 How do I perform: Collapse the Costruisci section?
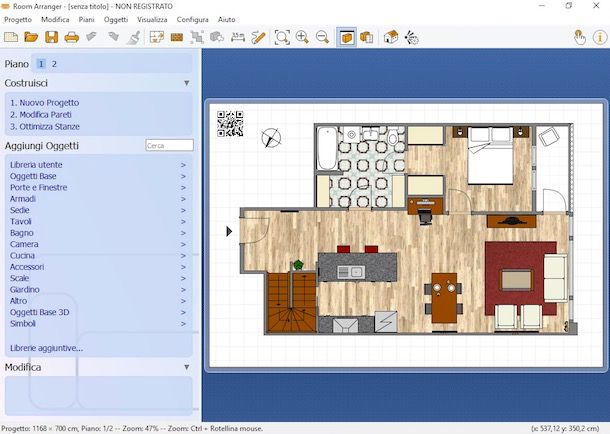187,83
